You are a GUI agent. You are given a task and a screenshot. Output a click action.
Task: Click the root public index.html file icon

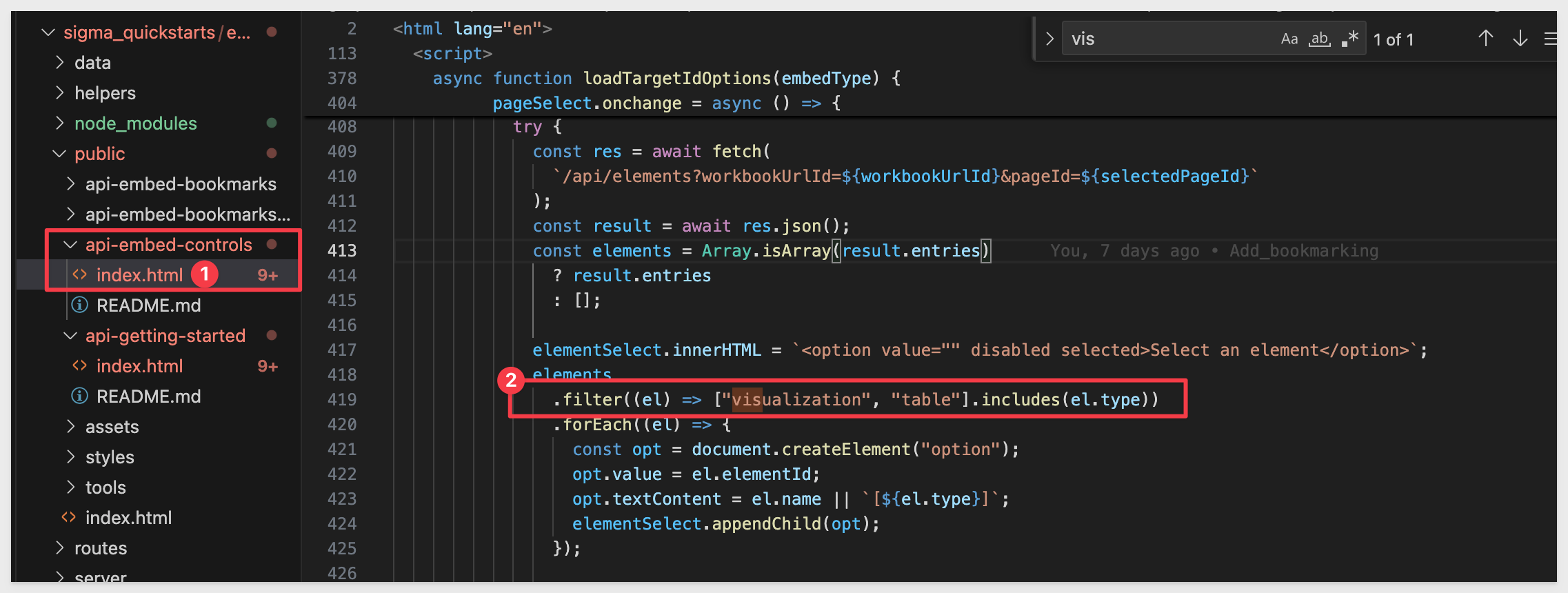[69, 518]
